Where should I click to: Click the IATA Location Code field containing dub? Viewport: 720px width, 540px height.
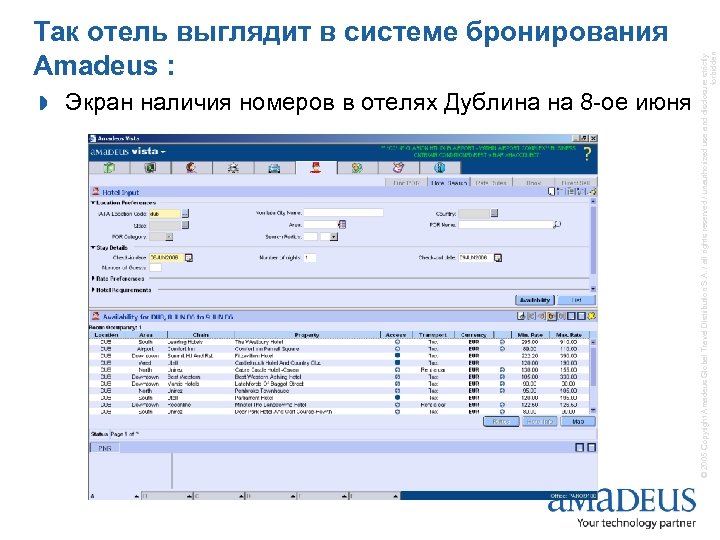(164, 214)
